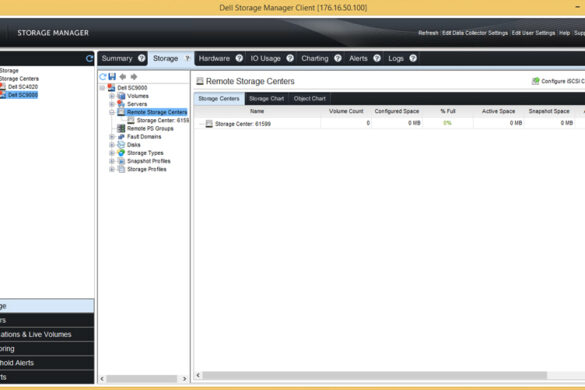Open Replications & Live Volumes navigation section
This screenshot has width=585, height=390.
point(47,334)
